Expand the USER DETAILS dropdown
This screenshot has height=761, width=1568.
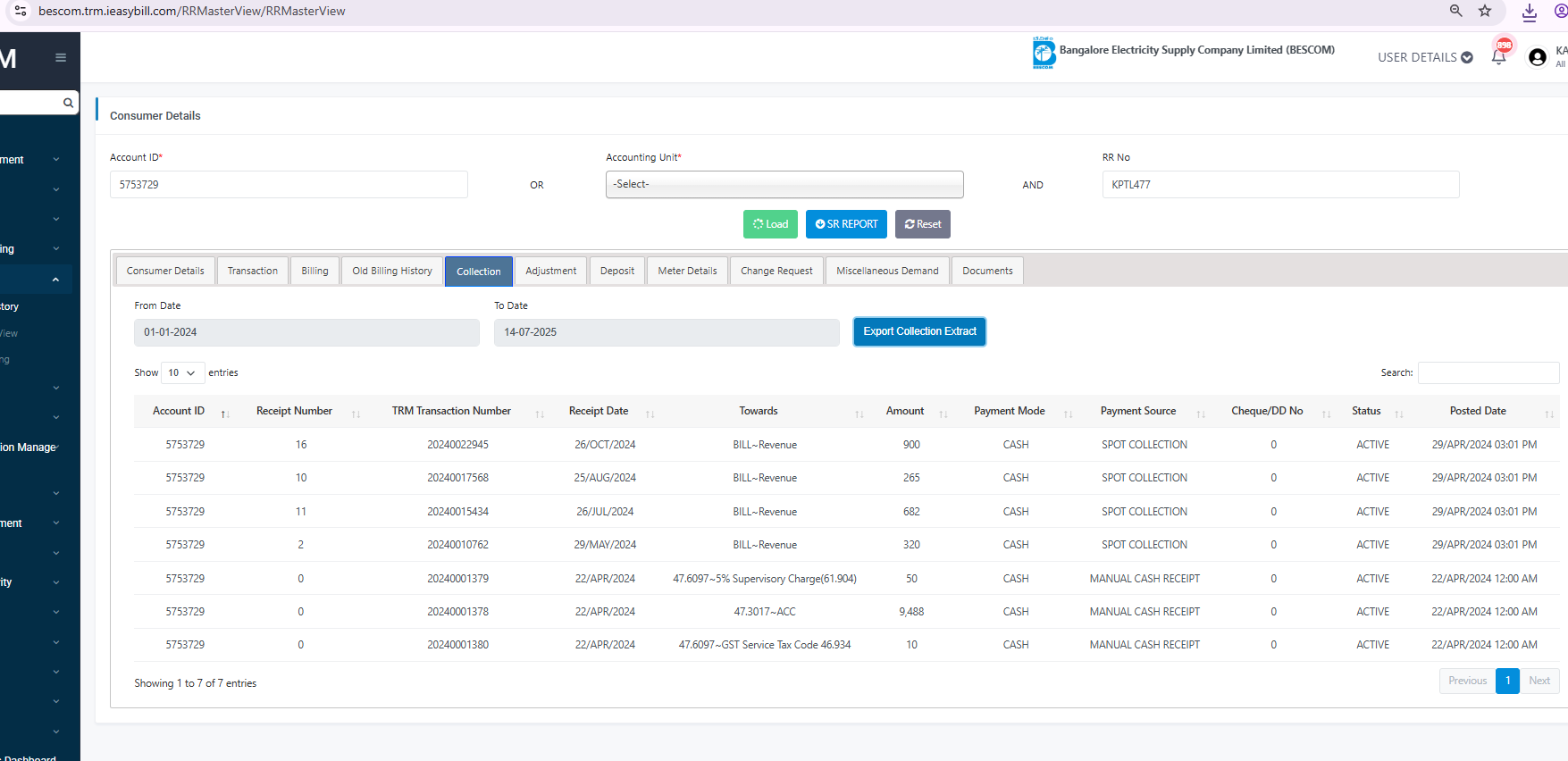(x=1425, y=57)
